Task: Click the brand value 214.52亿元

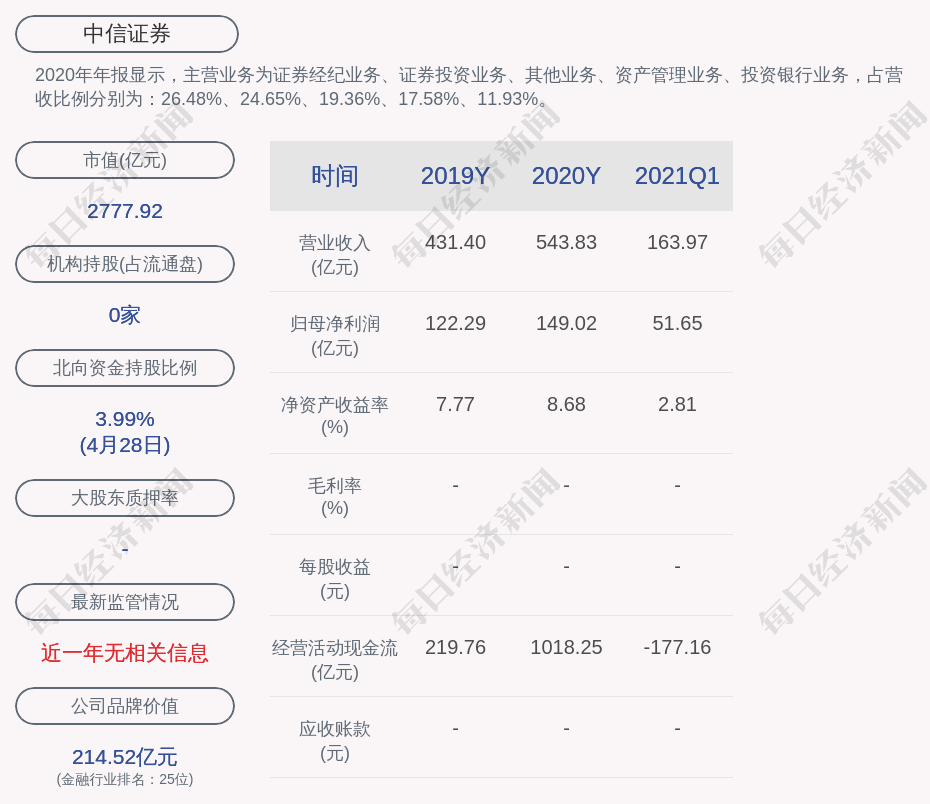Action: (x=124, y=758)
